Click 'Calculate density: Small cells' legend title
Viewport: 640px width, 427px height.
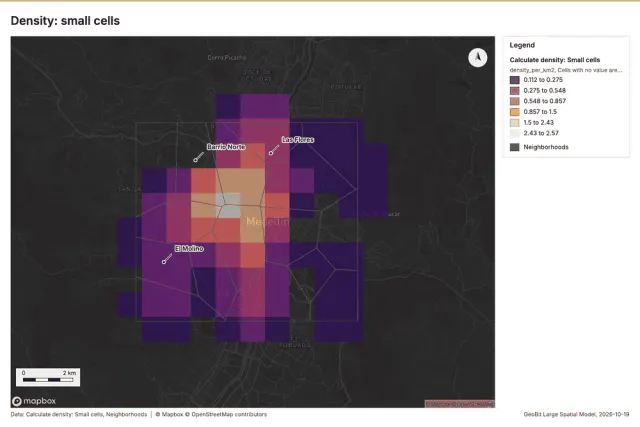[x=555, y=60]
